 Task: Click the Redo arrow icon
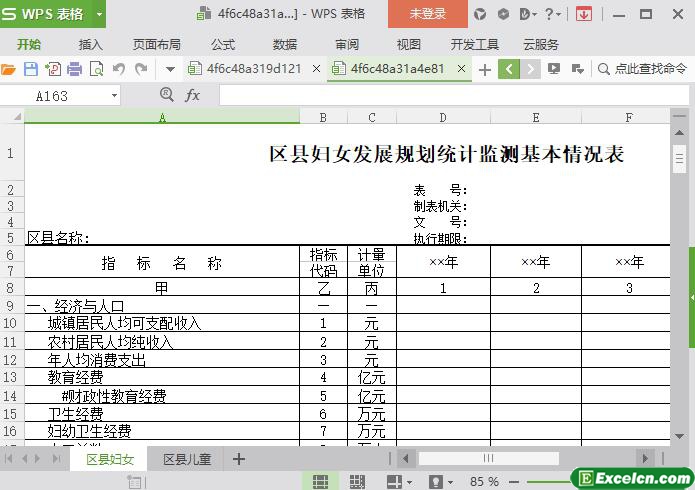[x=141, y=69]
